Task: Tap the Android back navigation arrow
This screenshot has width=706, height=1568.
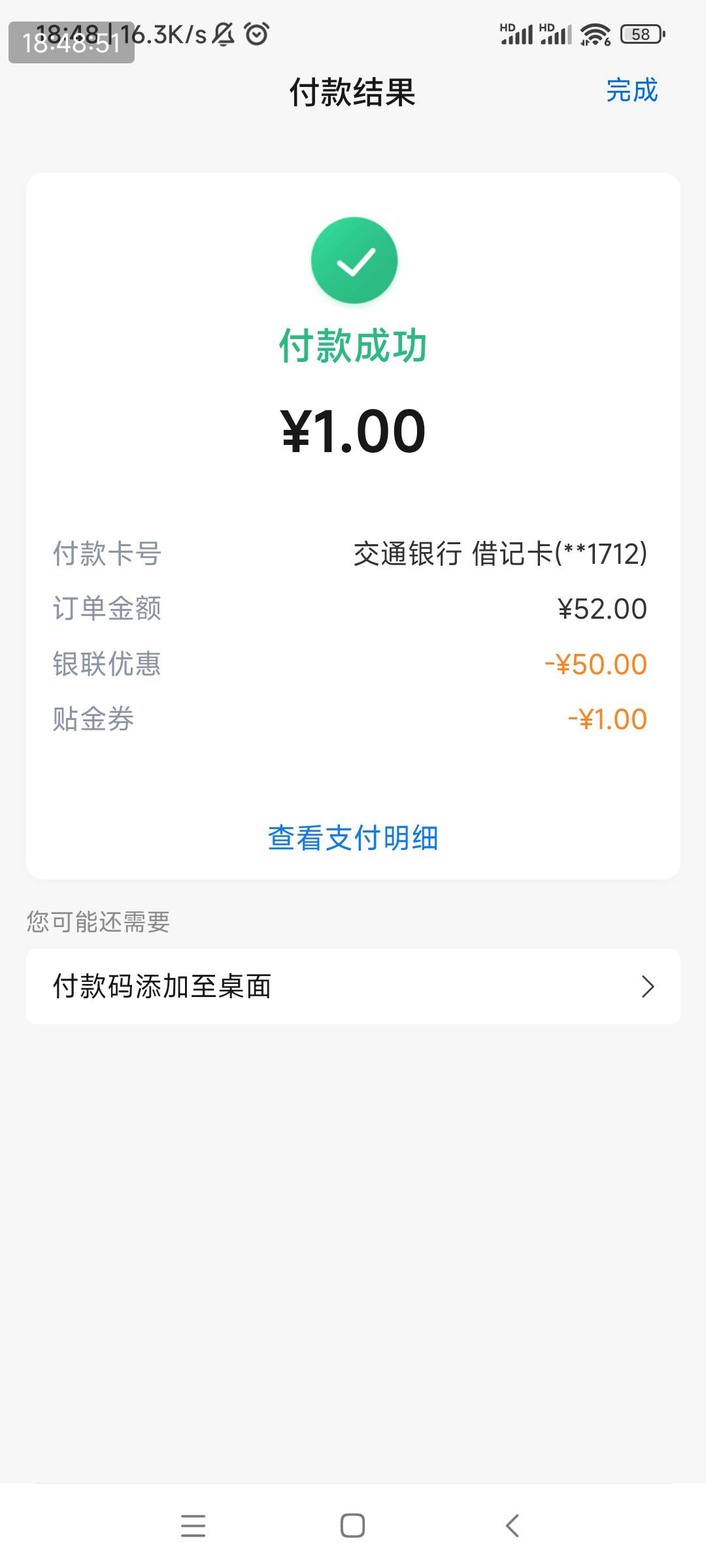Action: tap(513, 1526)
